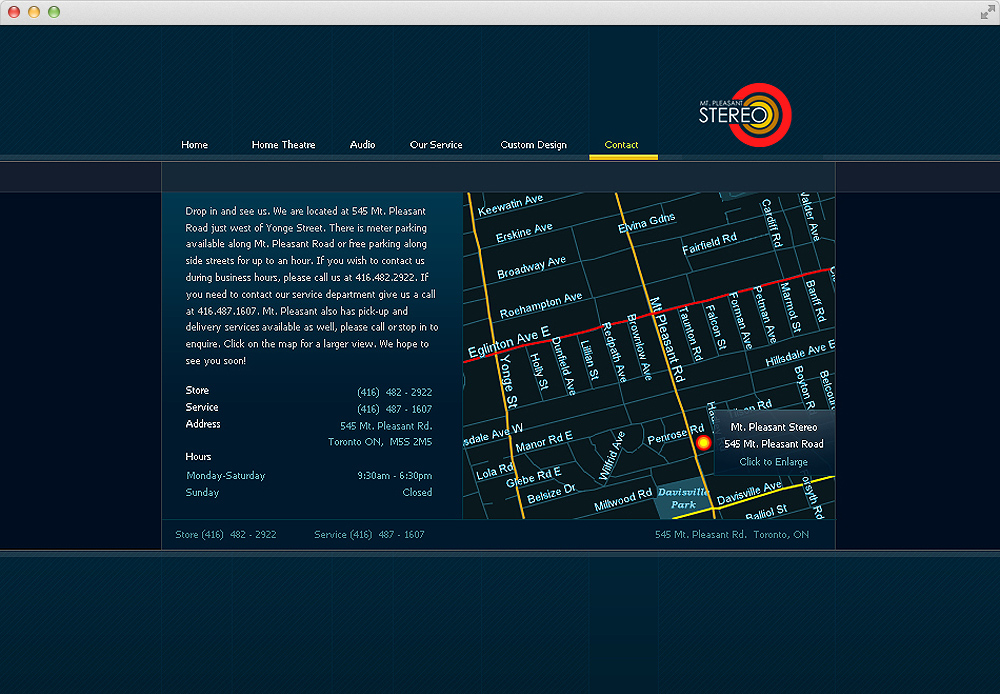Viewport: 1000px width, 694px height.
Task: Click the 'Roehampton Ave' map label
Action: [x=541, y=306]
